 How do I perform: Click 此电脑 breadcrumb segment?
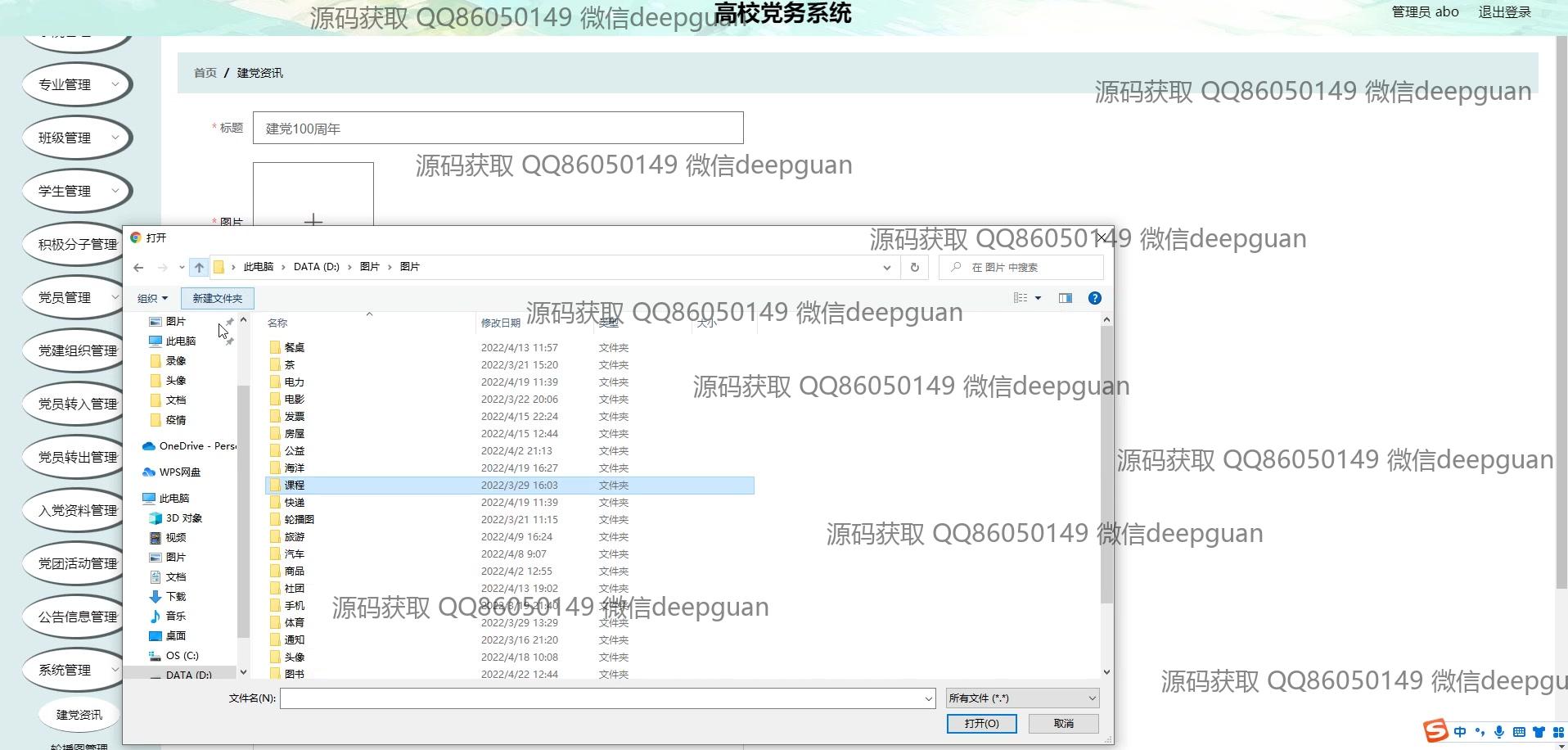(x=259, y=267)
